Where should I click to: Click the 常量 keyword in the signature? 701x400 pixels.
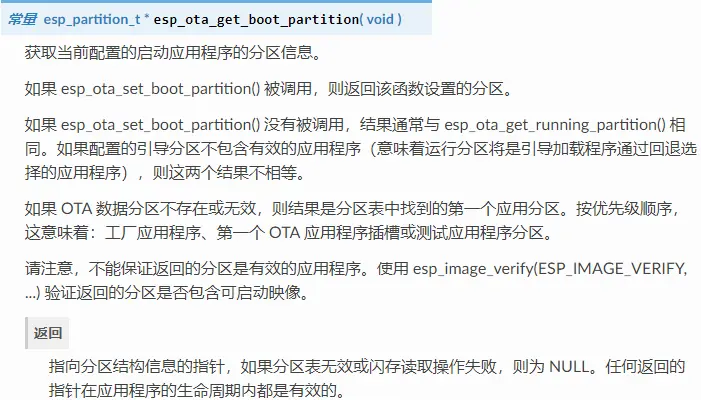pyautogui.click(x=22, y=19)
